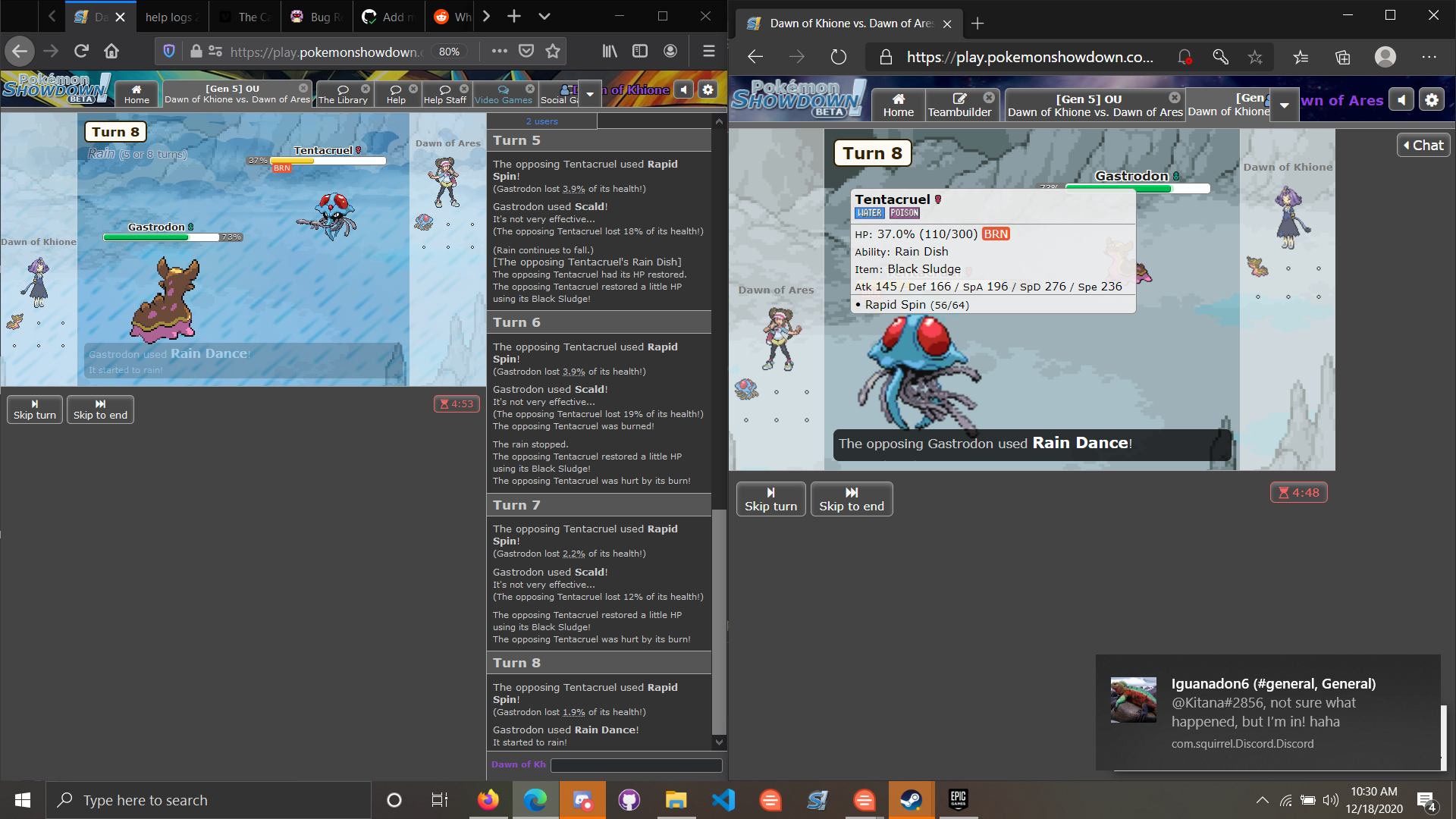The width and height of the screenshot is (1456, 819).
Task: Click the Windows search box
Action: click(209, 800)
